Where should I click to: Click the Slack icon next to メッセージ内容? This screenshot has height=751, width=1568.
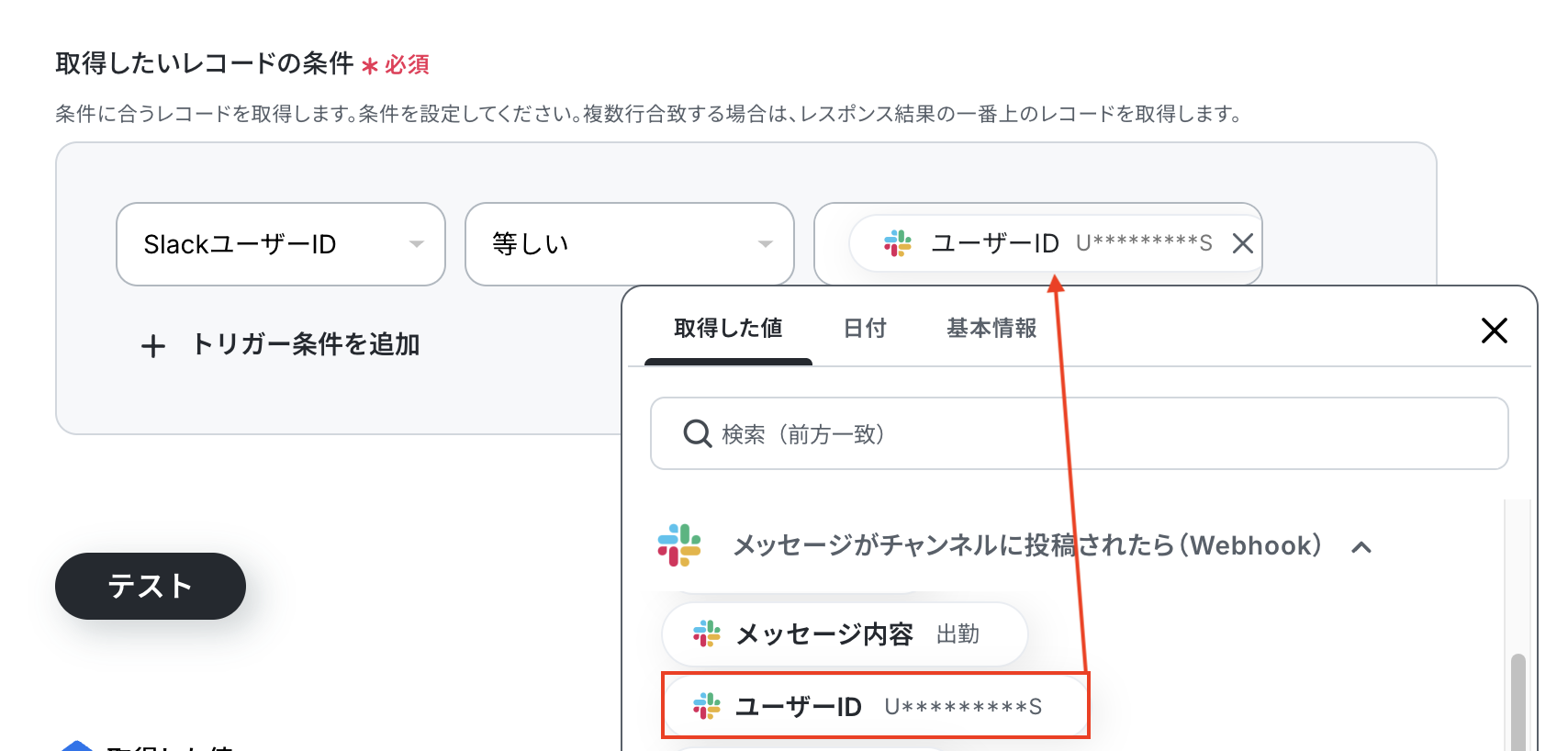pyautogui.click(x=706, y=633)
